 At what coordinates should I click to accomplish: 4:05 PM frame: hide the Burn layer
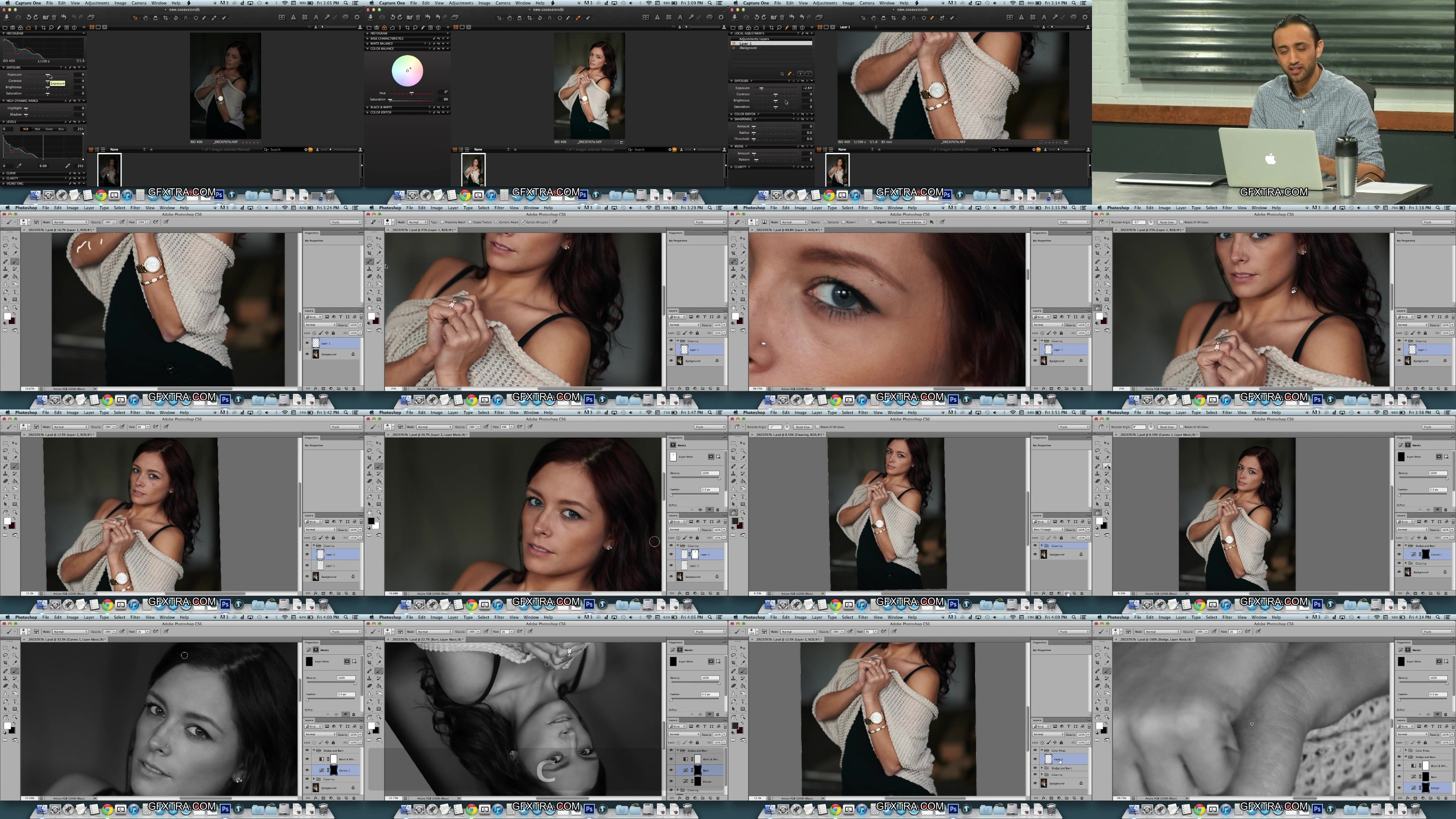(x=672, y=770)
